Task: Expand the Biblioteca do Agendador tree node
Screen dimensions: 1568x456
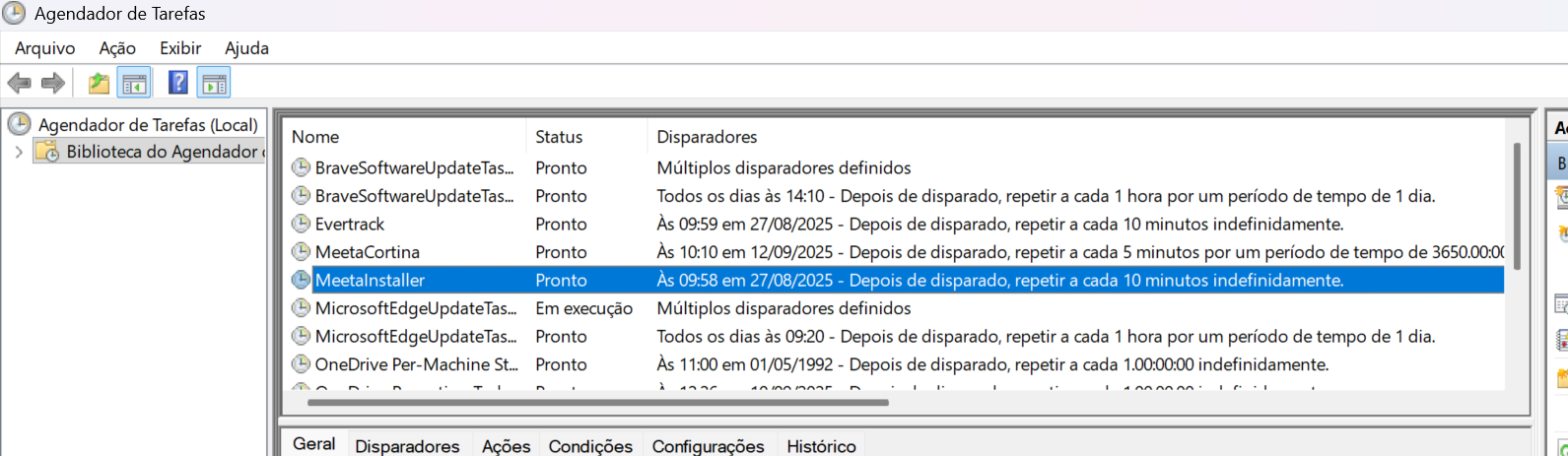Action: click(19, 152)
